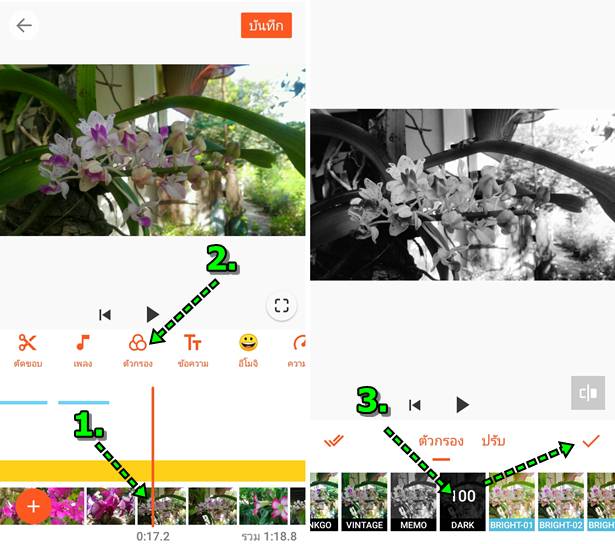Open the music note tool

83,350
